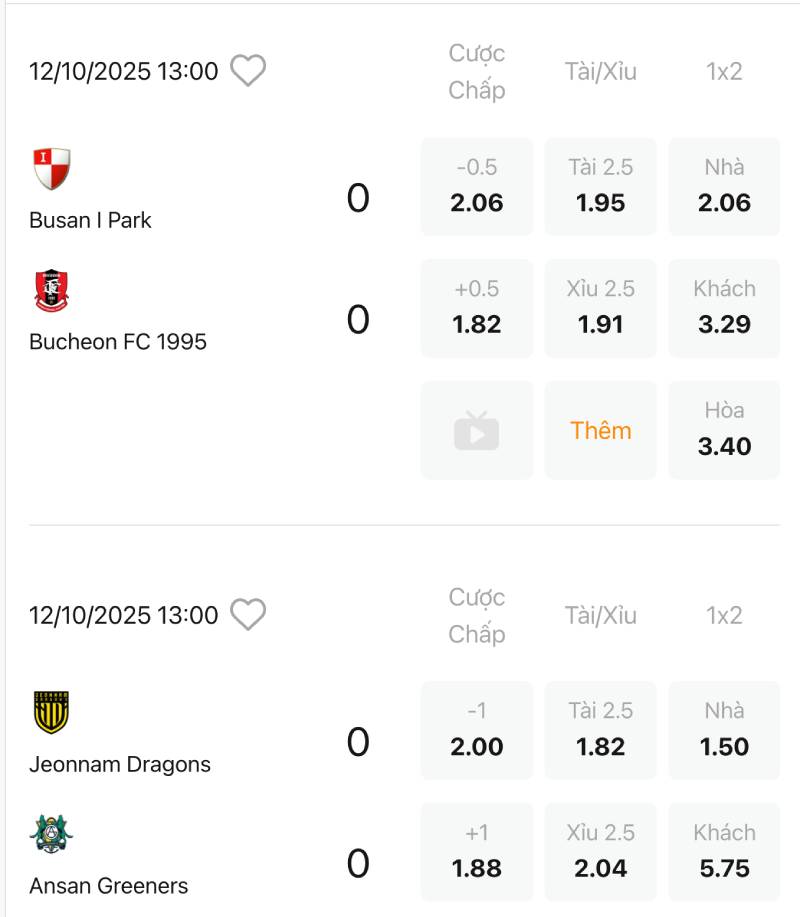
Task: Expand more bets with Thêm button
Action: [x=601, y=430]
